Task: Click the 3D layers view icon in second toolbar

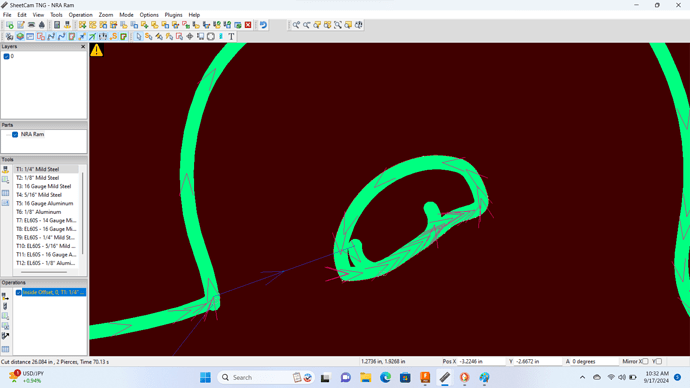Action: [x=20, y=37]
